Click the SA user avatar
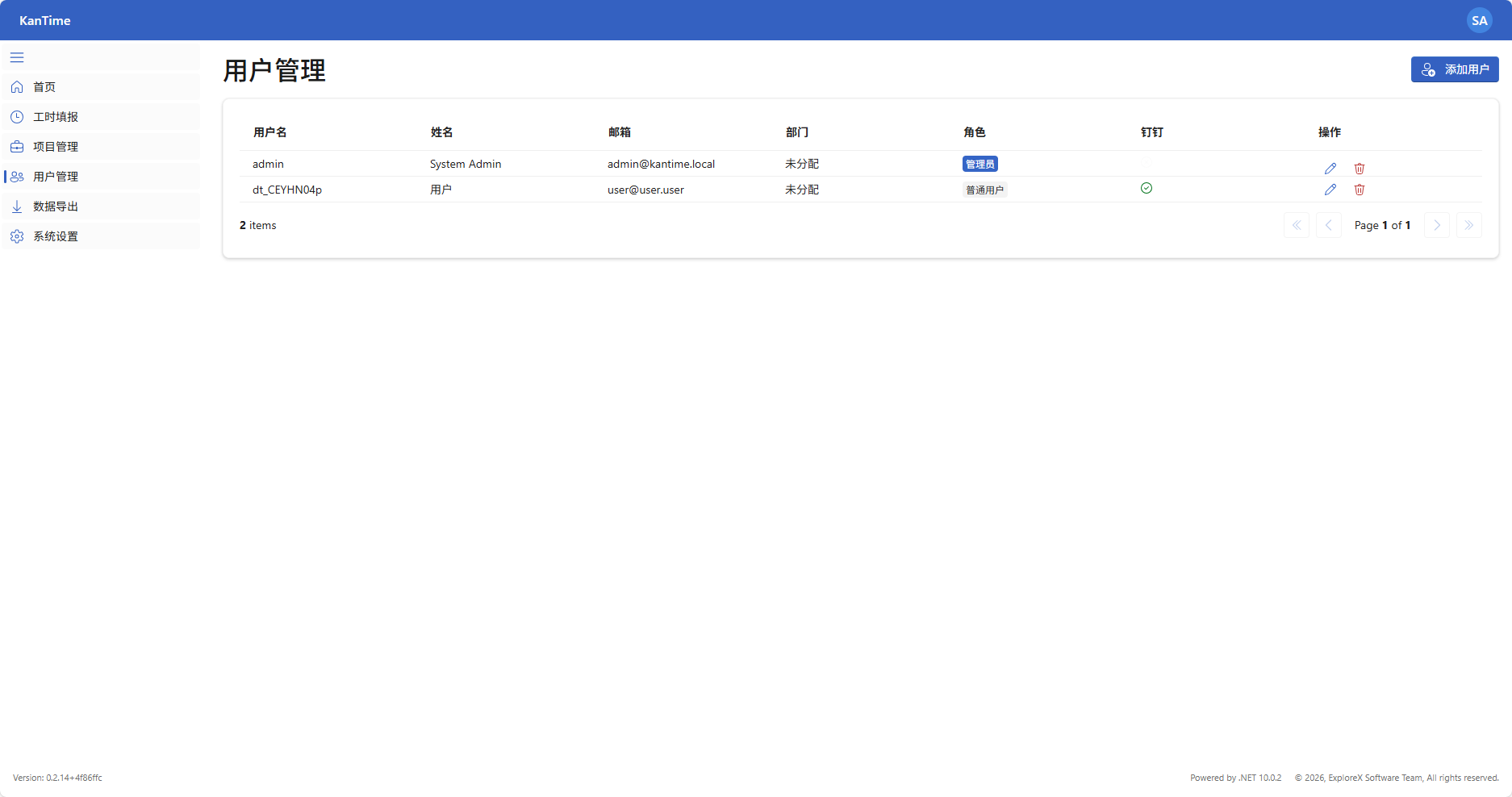Image resolution: width=1512 pixels, height=797 pixels. 1479,20
